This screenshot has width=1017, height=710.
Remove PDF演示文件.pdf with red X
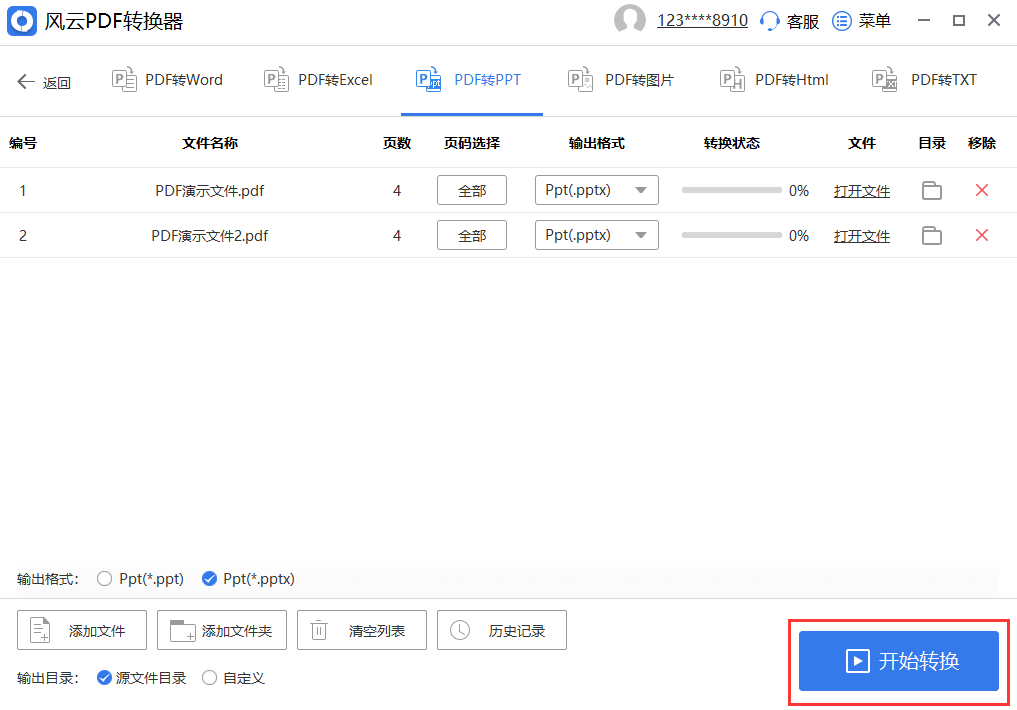pos(982,190)
